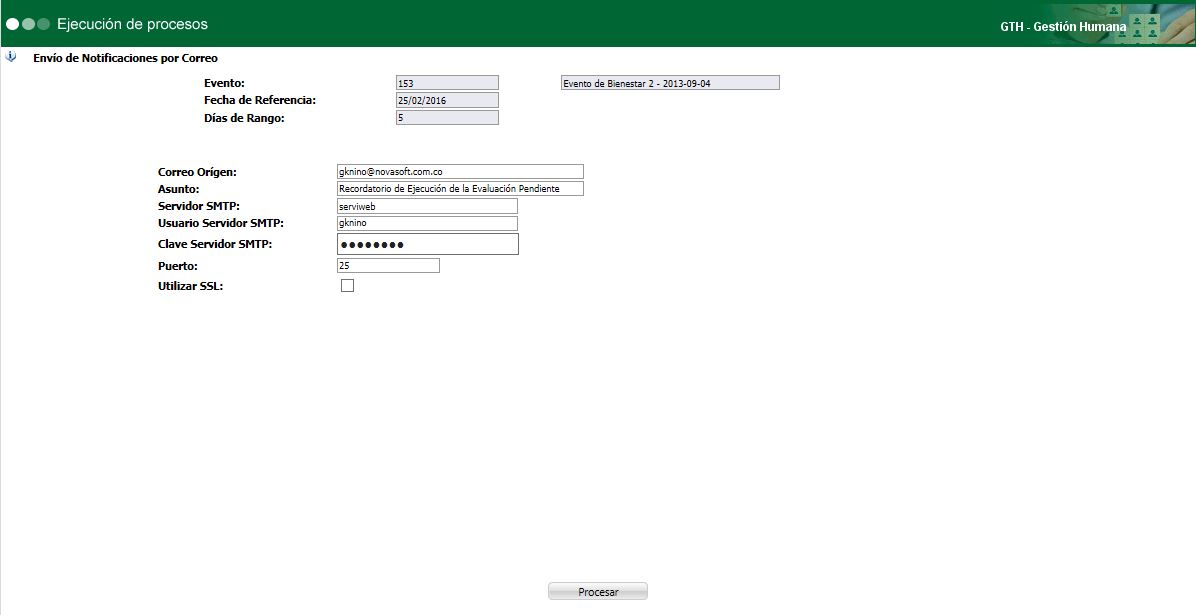Click the Ejecución de procesos header title
The image size is (1196, 615).
pyautogui.click(x=132, y=24)
